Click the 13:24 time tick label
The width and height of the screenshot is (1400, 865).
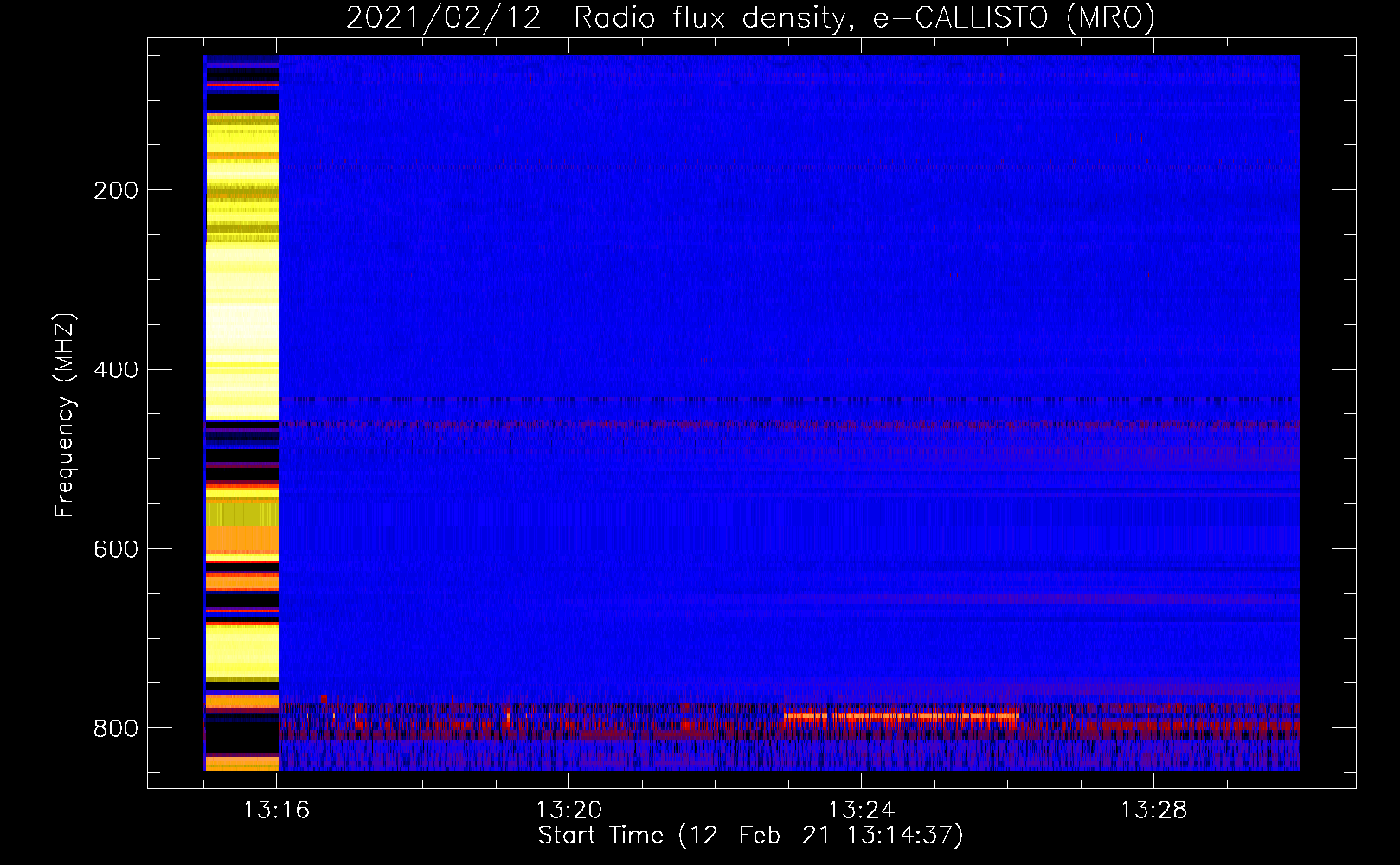(x=861, y=811)
